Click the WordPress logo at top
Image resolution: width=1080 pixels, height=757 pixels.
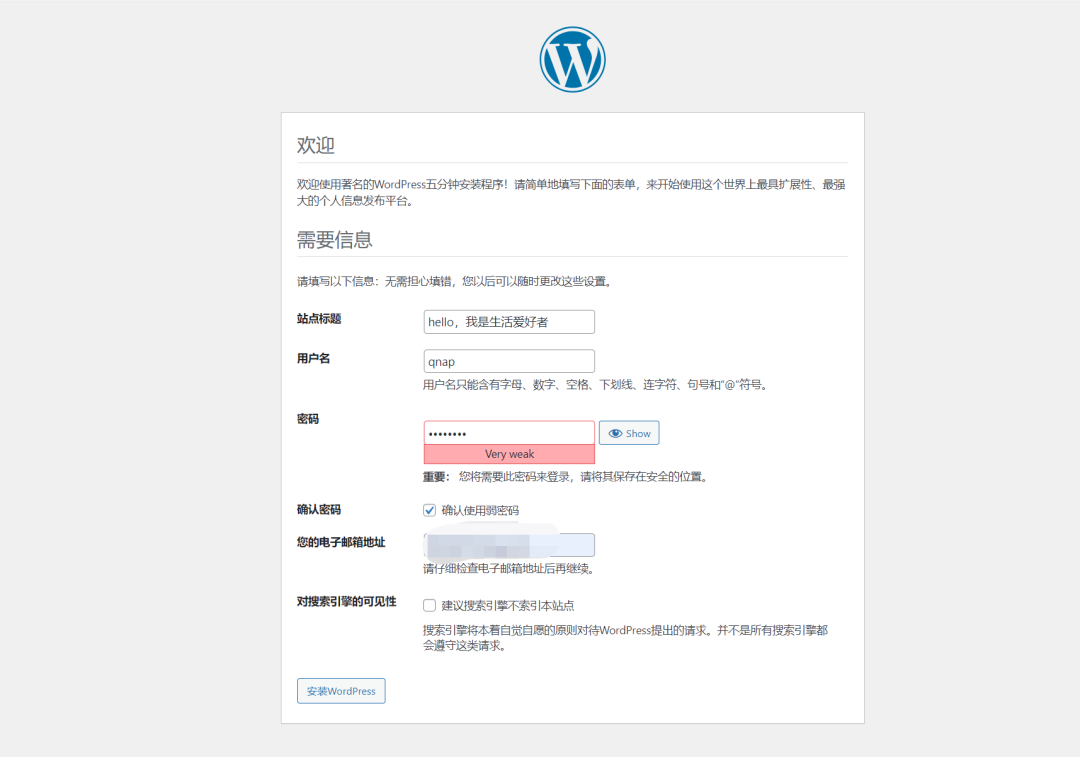pyautogui.click(x=572, y=59)
